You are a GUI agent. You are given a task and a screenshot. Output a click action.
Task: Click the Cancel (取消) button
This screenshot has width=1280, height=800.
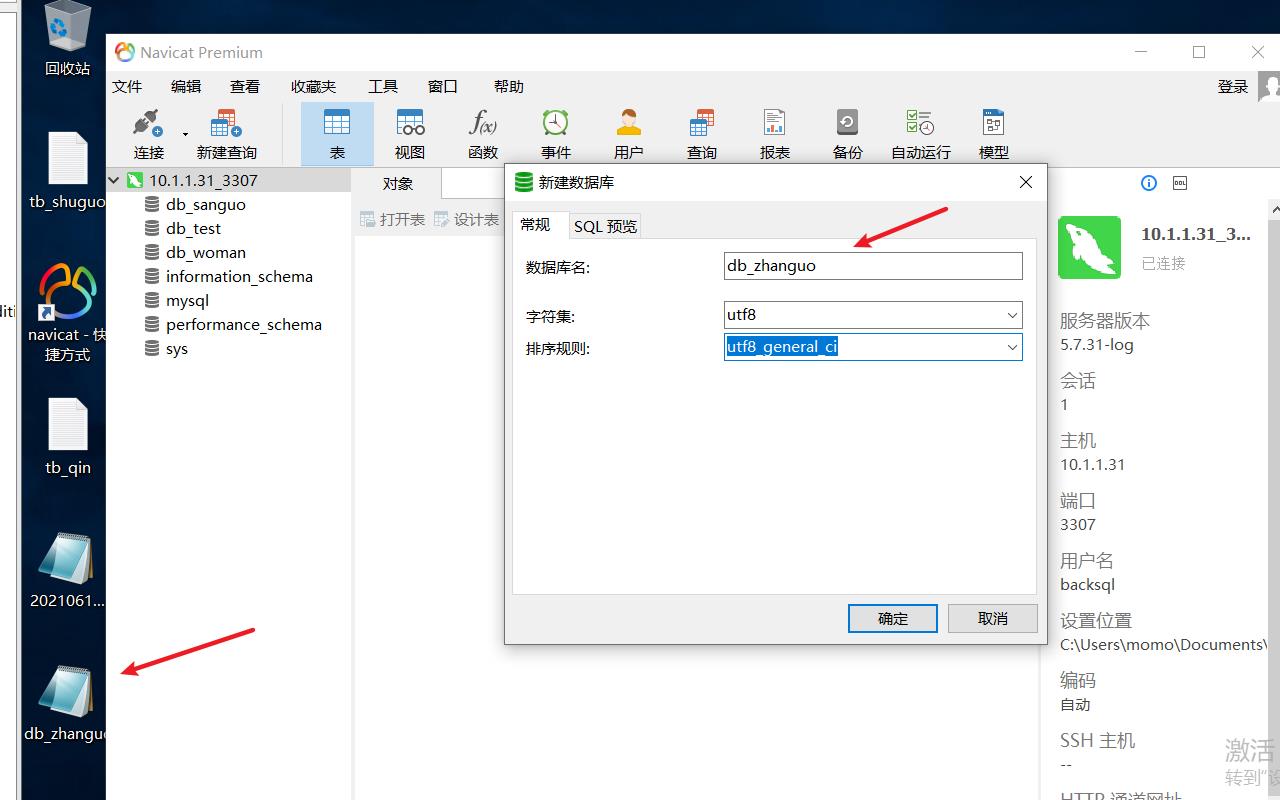coord(993,618)
